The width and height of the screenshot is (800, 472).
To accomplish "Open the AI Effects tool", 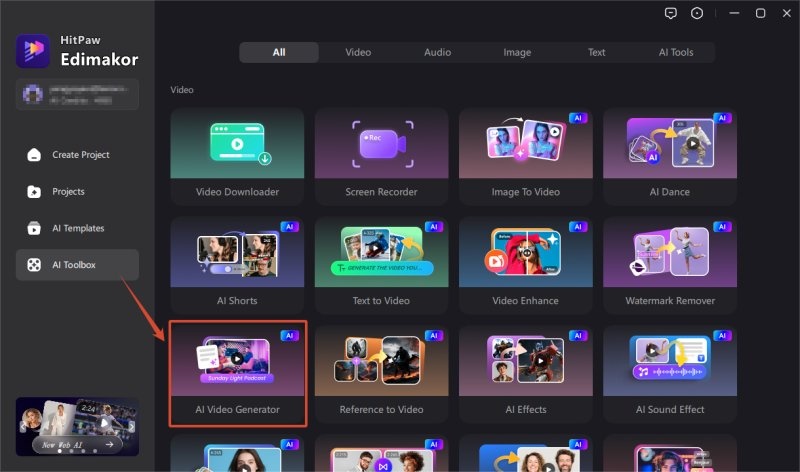I will (x=526, y=374).
